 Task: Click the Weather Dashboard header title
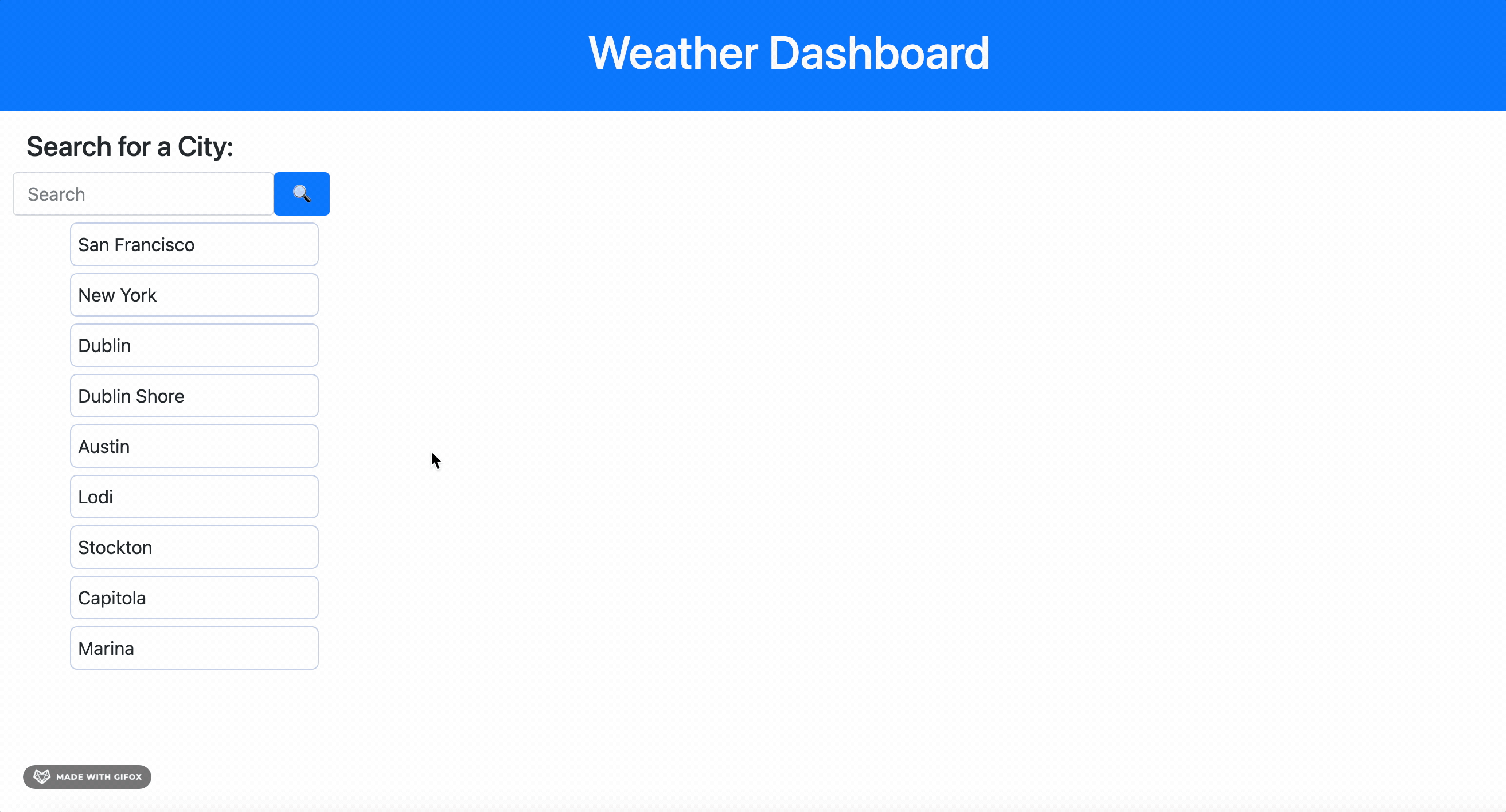(788, 53)
